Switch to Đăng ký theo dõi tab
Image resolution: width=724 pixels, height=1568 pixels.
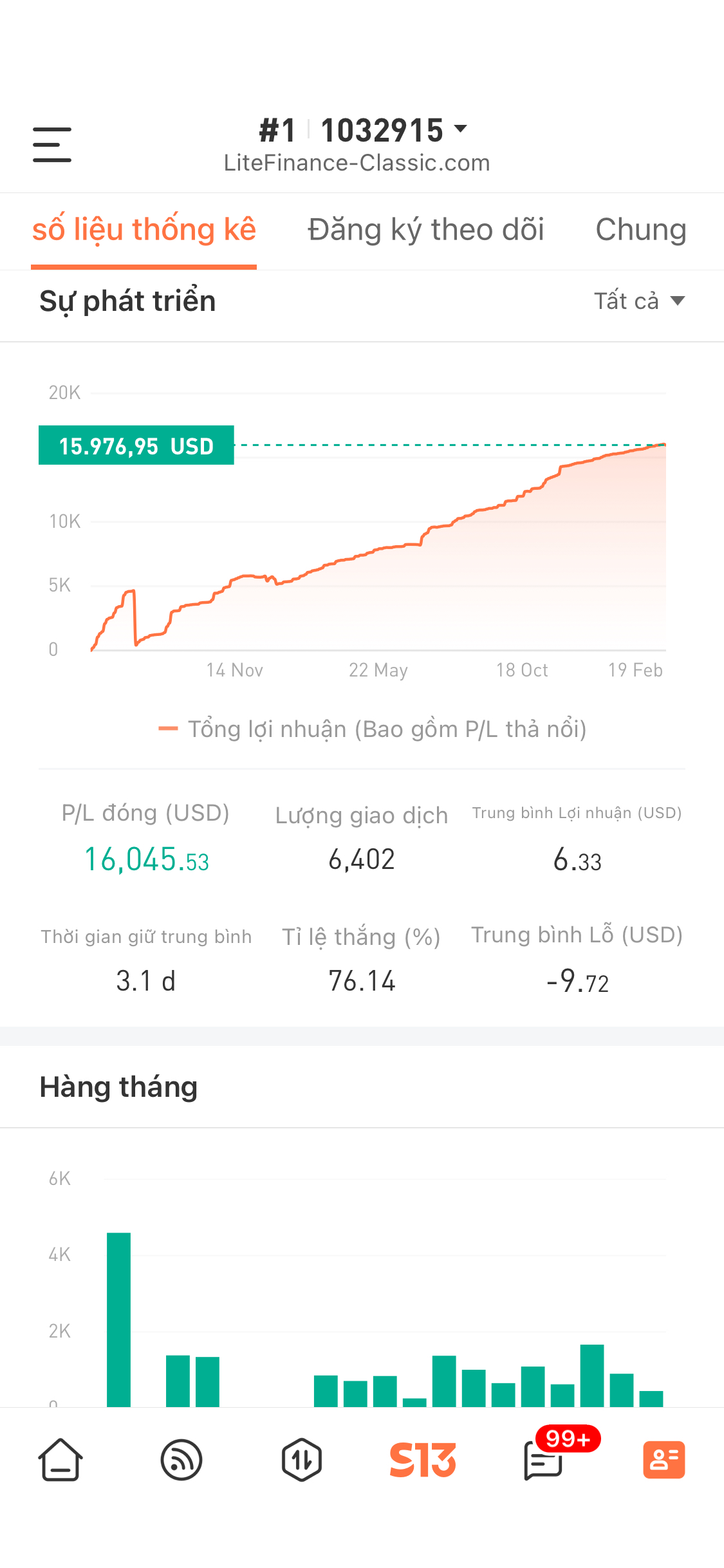[426, 230]
